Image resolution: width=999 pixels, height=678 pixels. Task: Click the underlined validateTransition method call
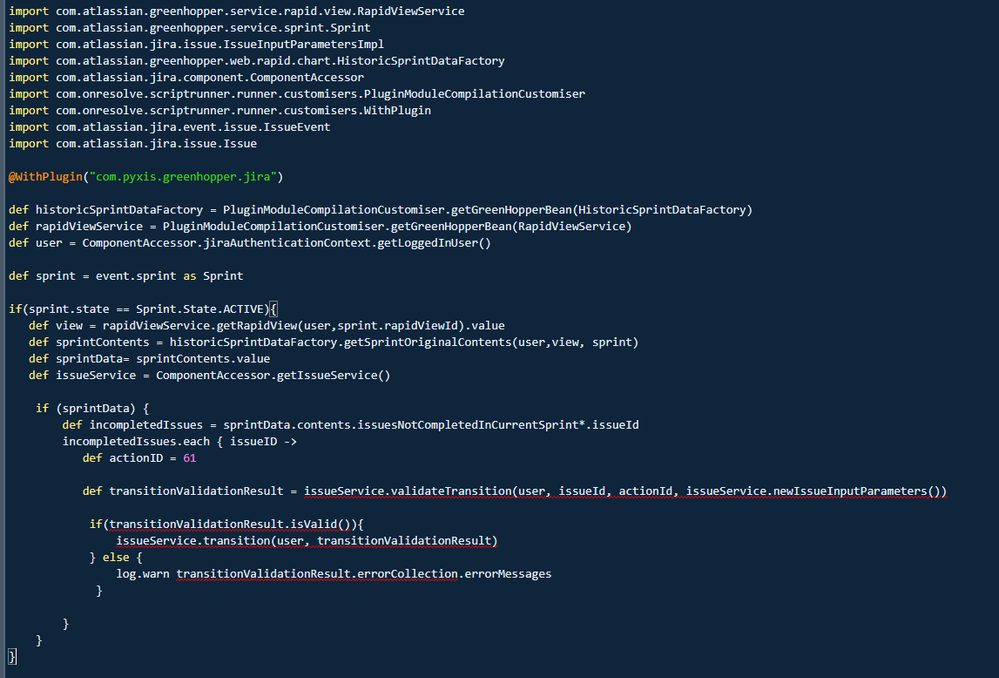click(416, 491)
